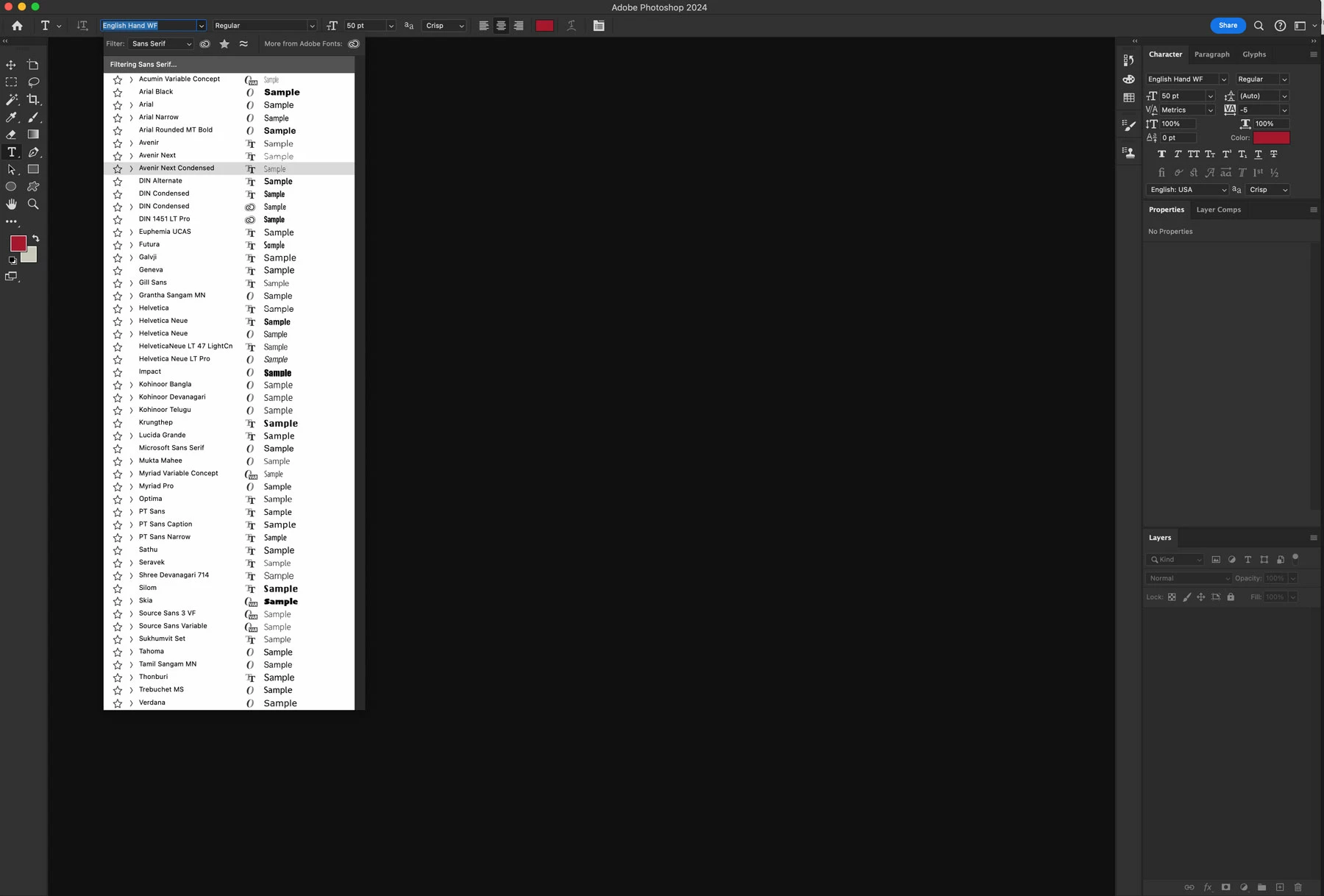Browse more from Adobe Fonts button
Image resolution: width=1324 pixels, height=896 pixels.
click(354, 44)
